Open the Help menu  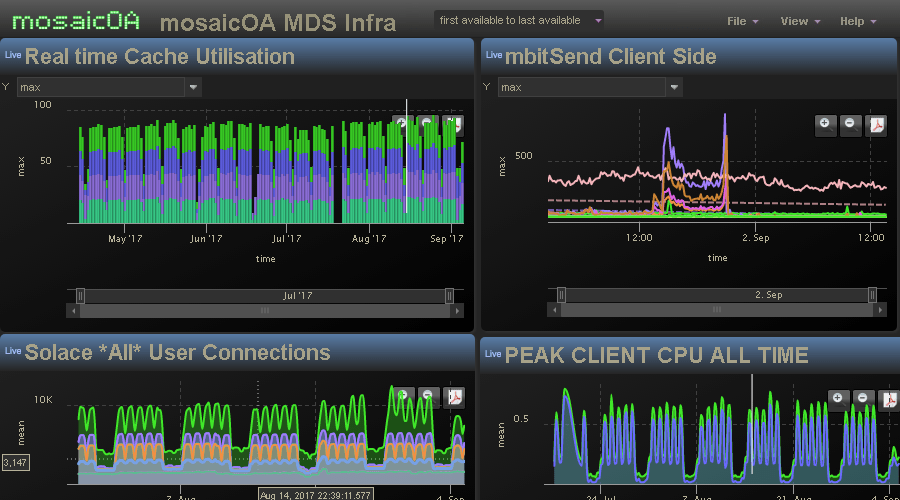point(858,21)
